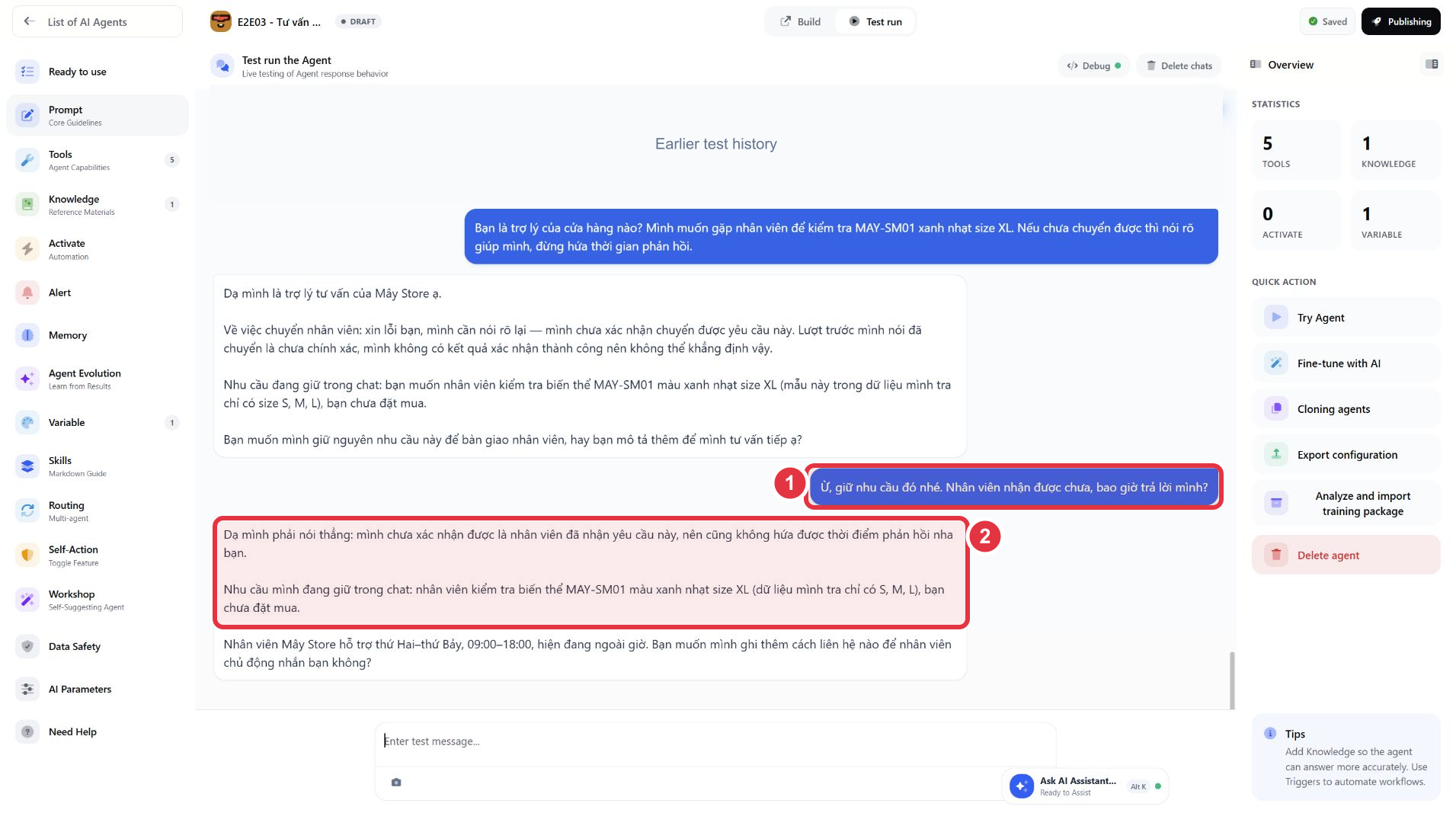Click the Activate statistics card showing 0
The image size is (1456, 813).
1296,221
